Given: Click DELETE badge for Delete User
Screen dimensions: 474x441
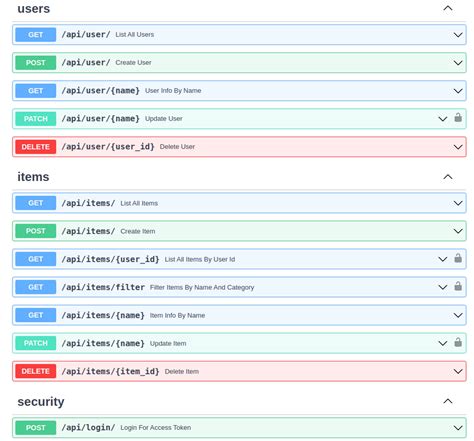Looking at the screenshot, I should pos(36,147).
